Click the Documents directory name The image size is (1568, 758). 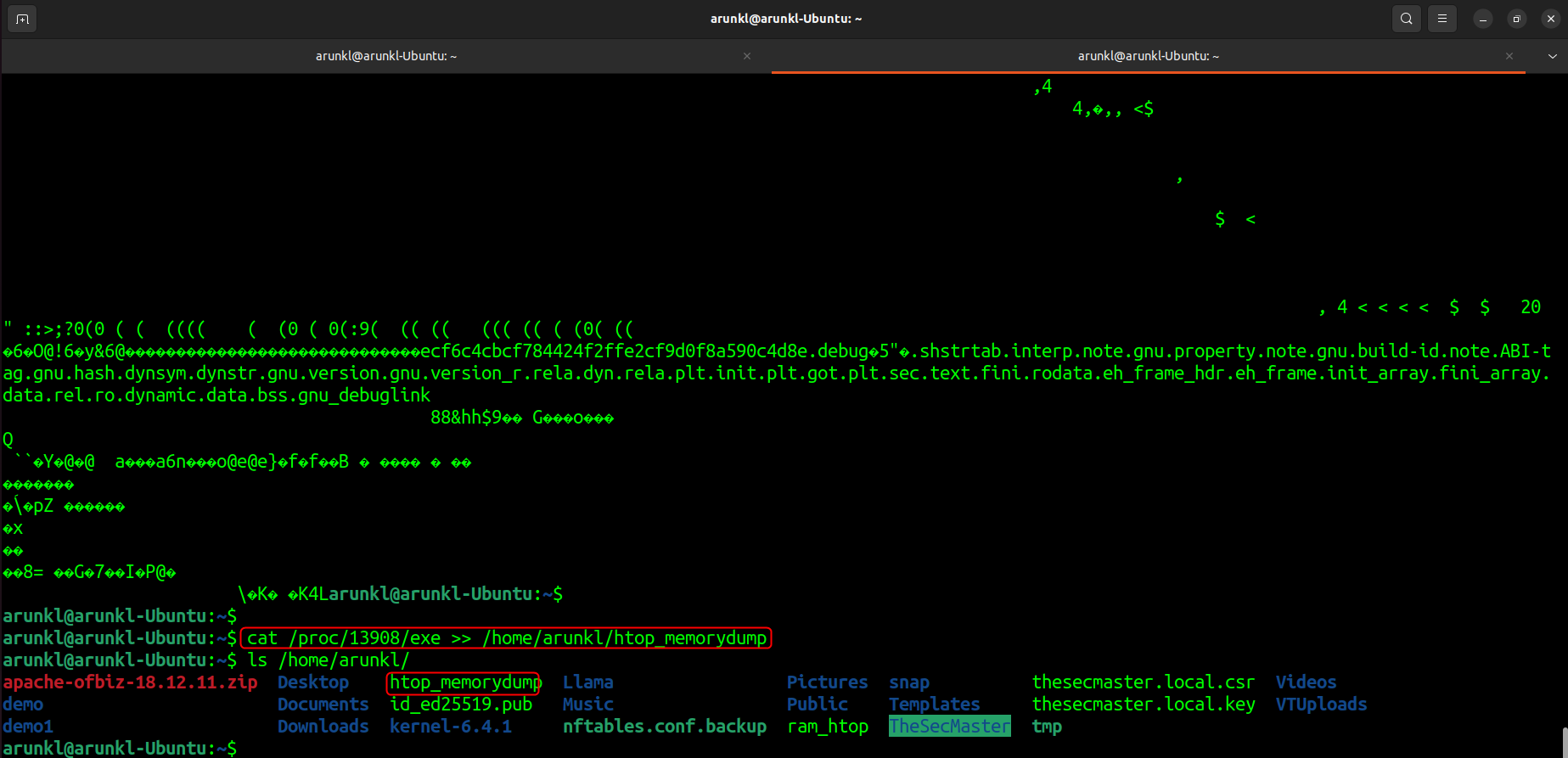(323, 705)
